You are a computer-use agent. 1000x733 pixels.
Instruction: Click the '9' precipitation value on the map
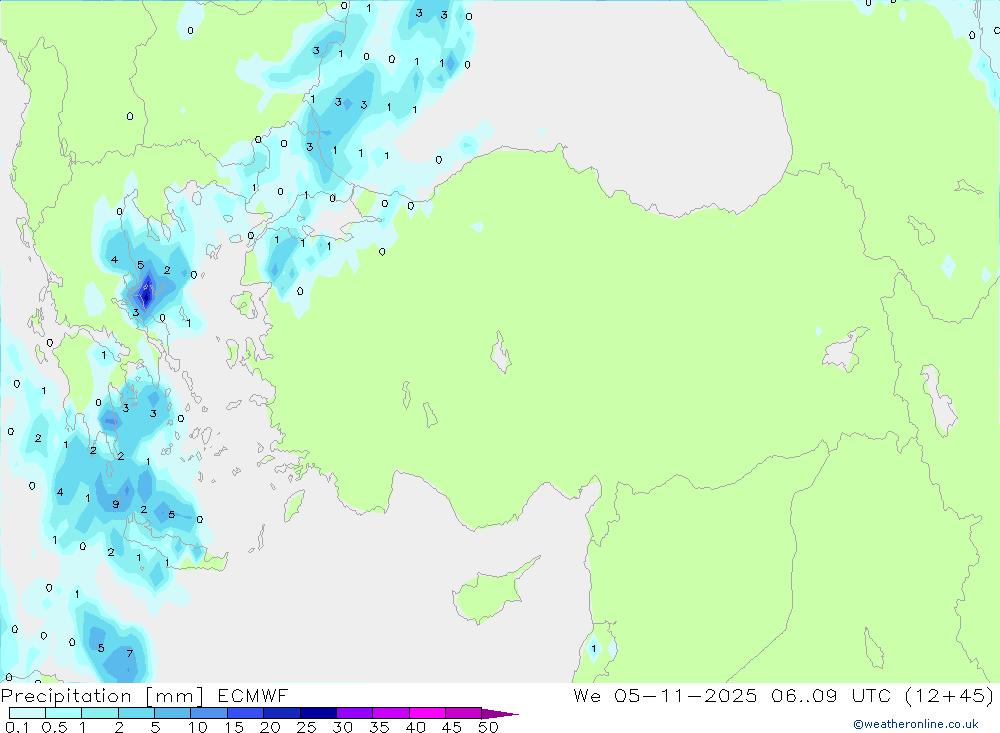point(115,504)
